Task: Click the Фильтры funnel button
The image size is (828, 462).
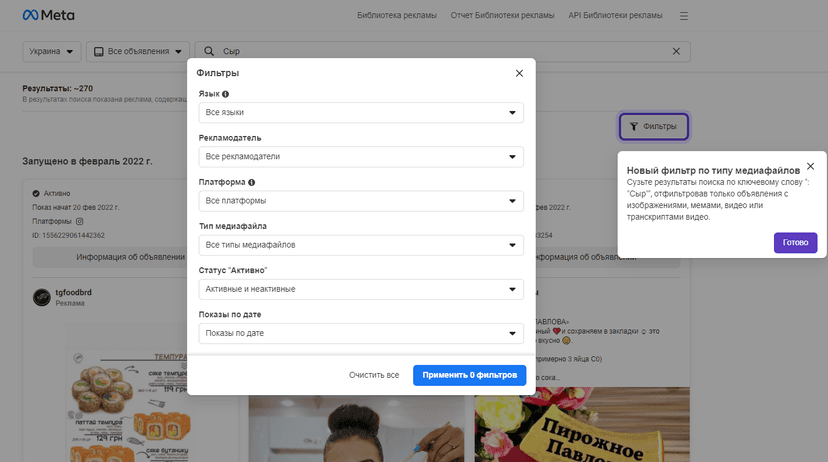Action: tap(653, 127)
